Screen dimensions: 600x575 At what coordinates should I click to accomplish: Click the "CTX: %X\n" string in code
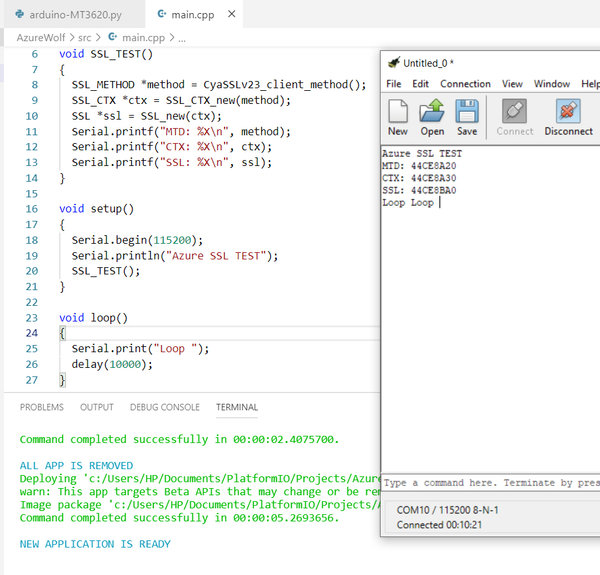194,147
